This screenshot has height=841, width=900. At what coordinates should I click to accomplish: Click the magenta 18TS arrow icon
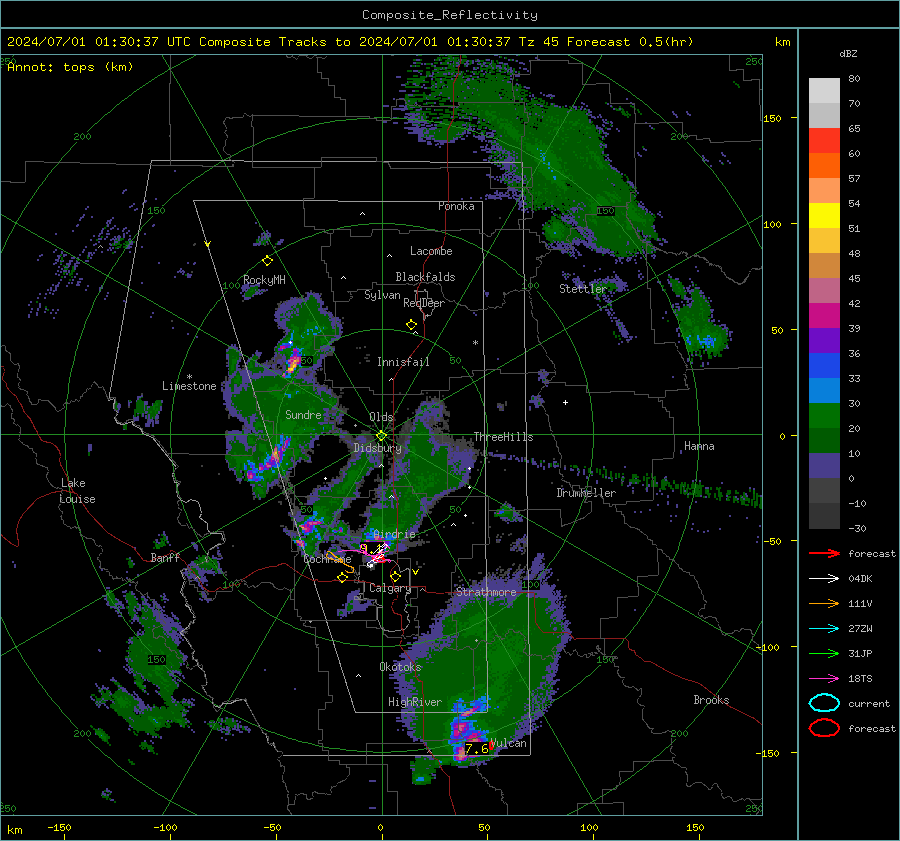coord(824,679)
